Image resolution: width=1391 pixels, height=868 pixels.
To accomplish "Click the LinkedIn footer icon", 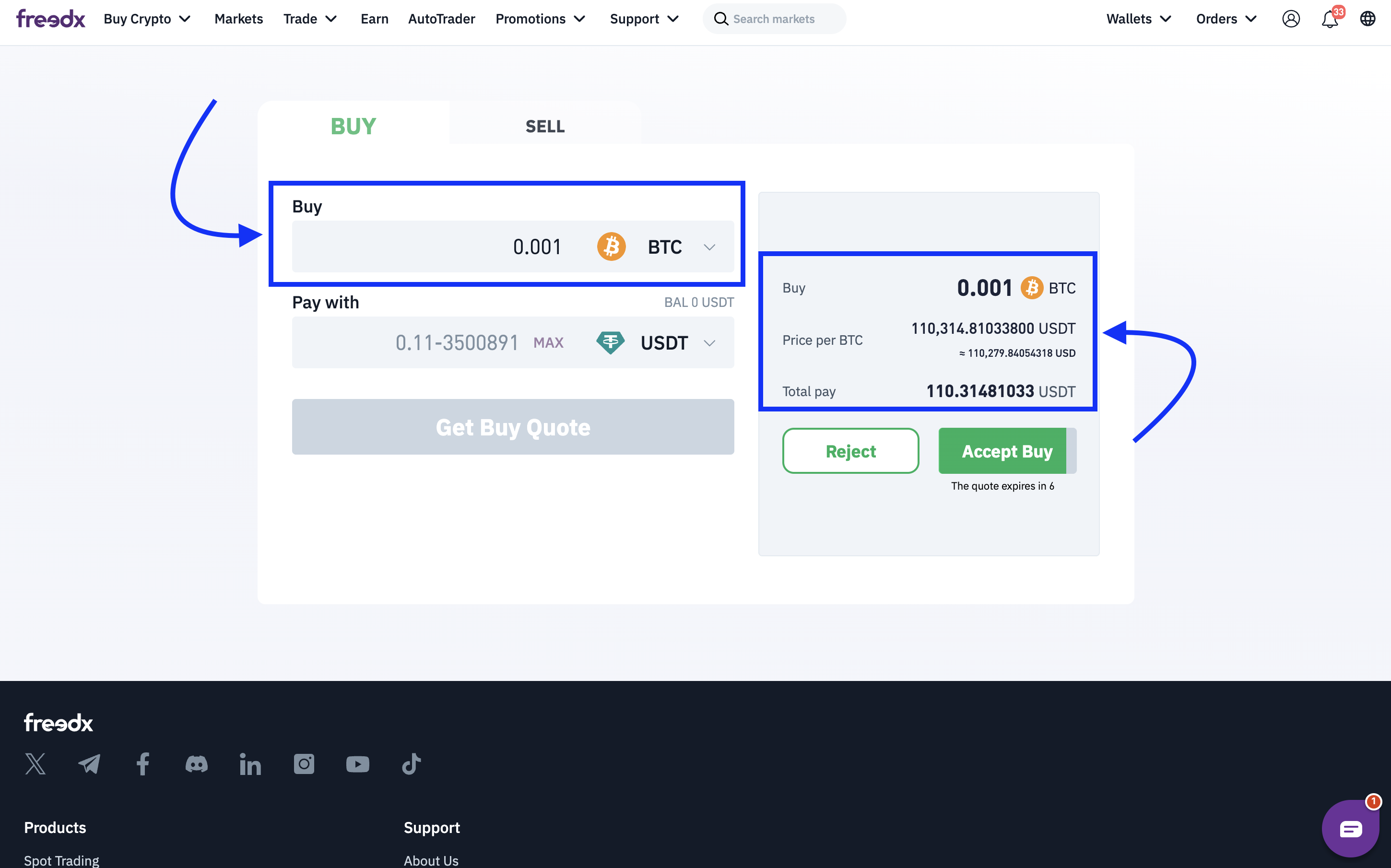I will [250, 764].
